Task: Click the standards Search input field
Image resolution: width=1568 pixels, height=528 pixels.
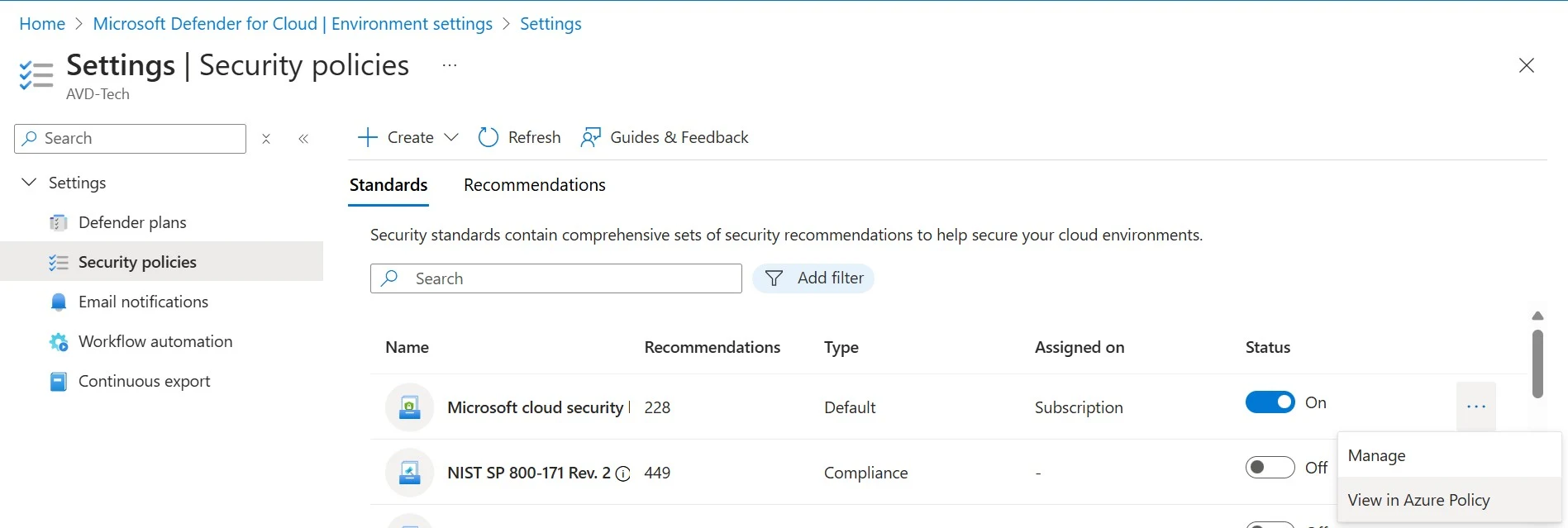Action: pos(570,278)
